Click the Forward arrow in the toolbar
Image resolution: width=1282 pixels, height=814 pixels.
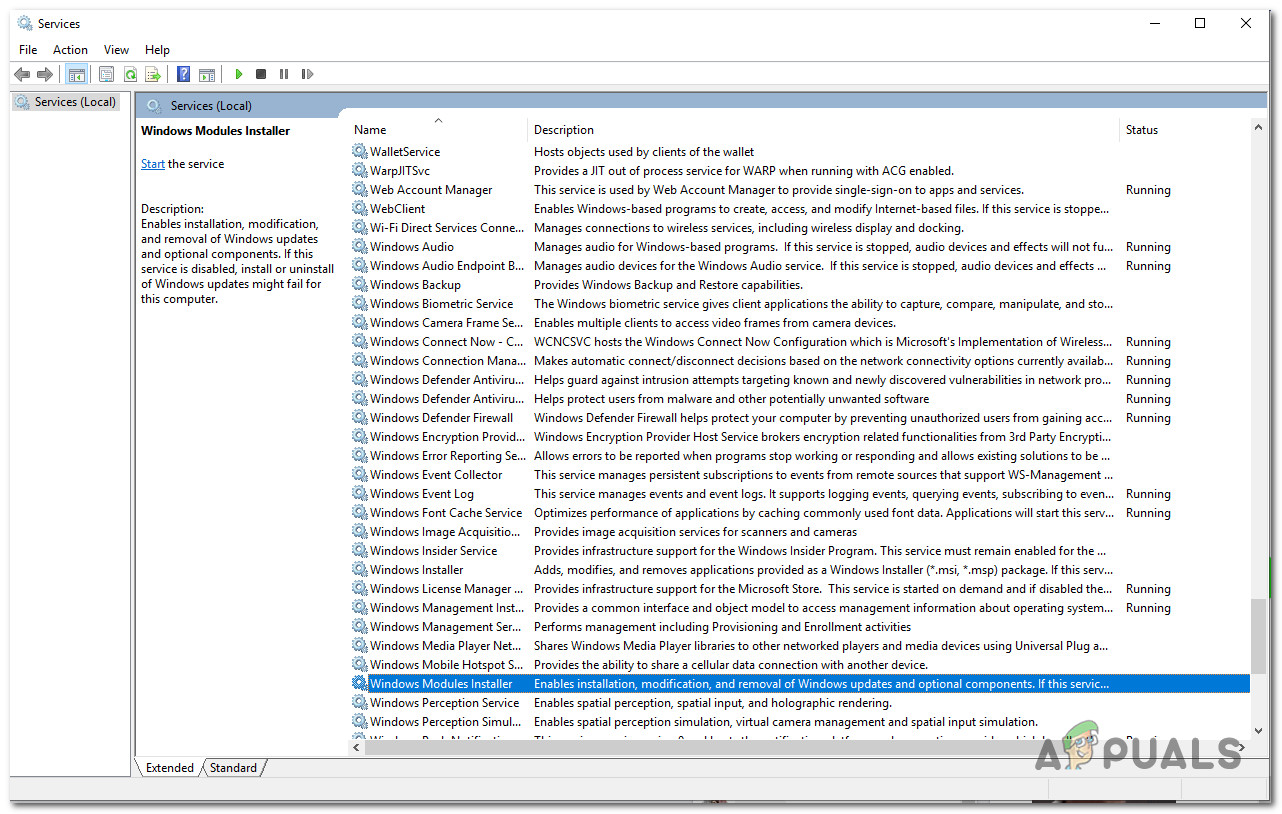44,74
